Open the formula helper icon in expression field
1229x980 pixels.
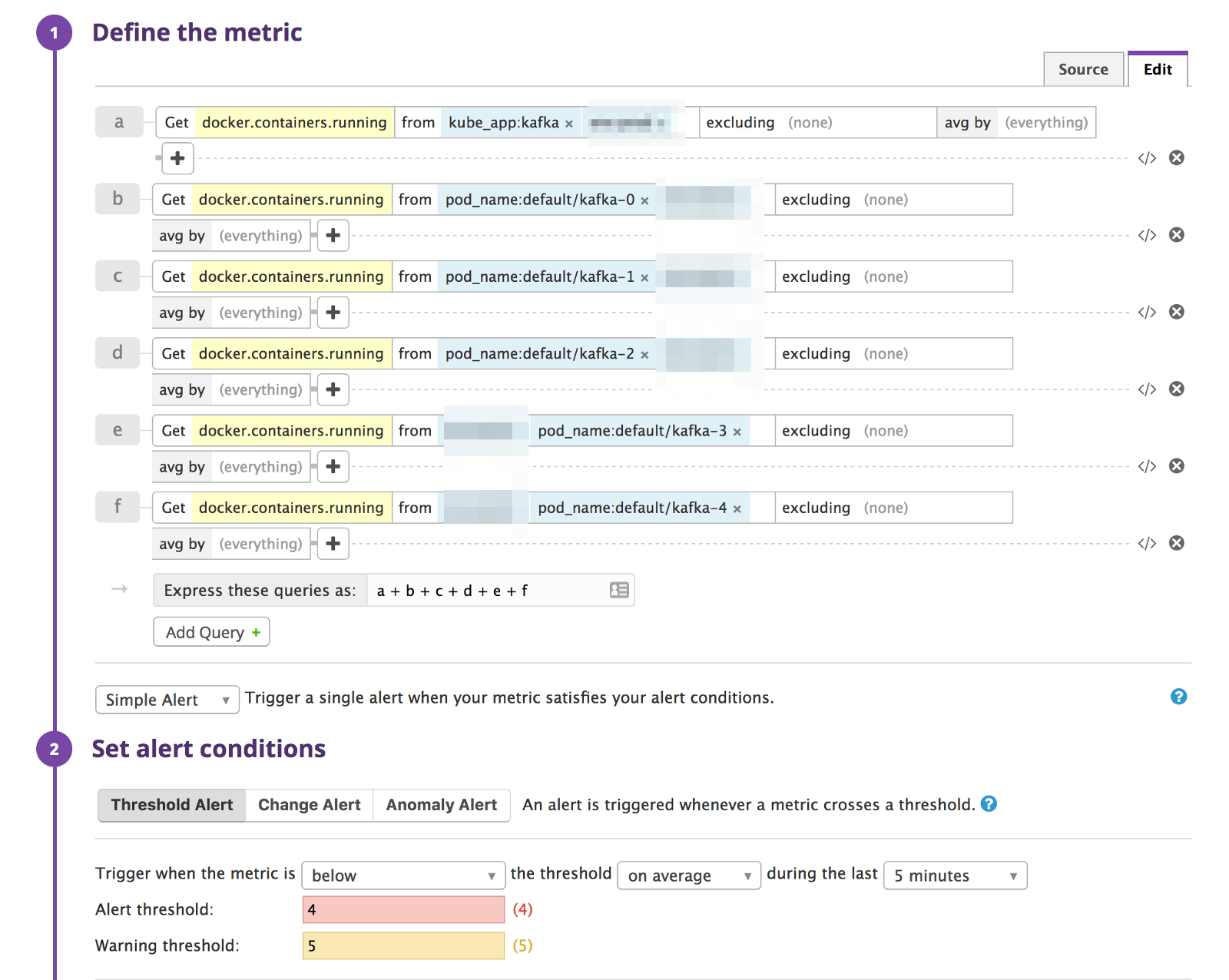(x=618, y=590)
